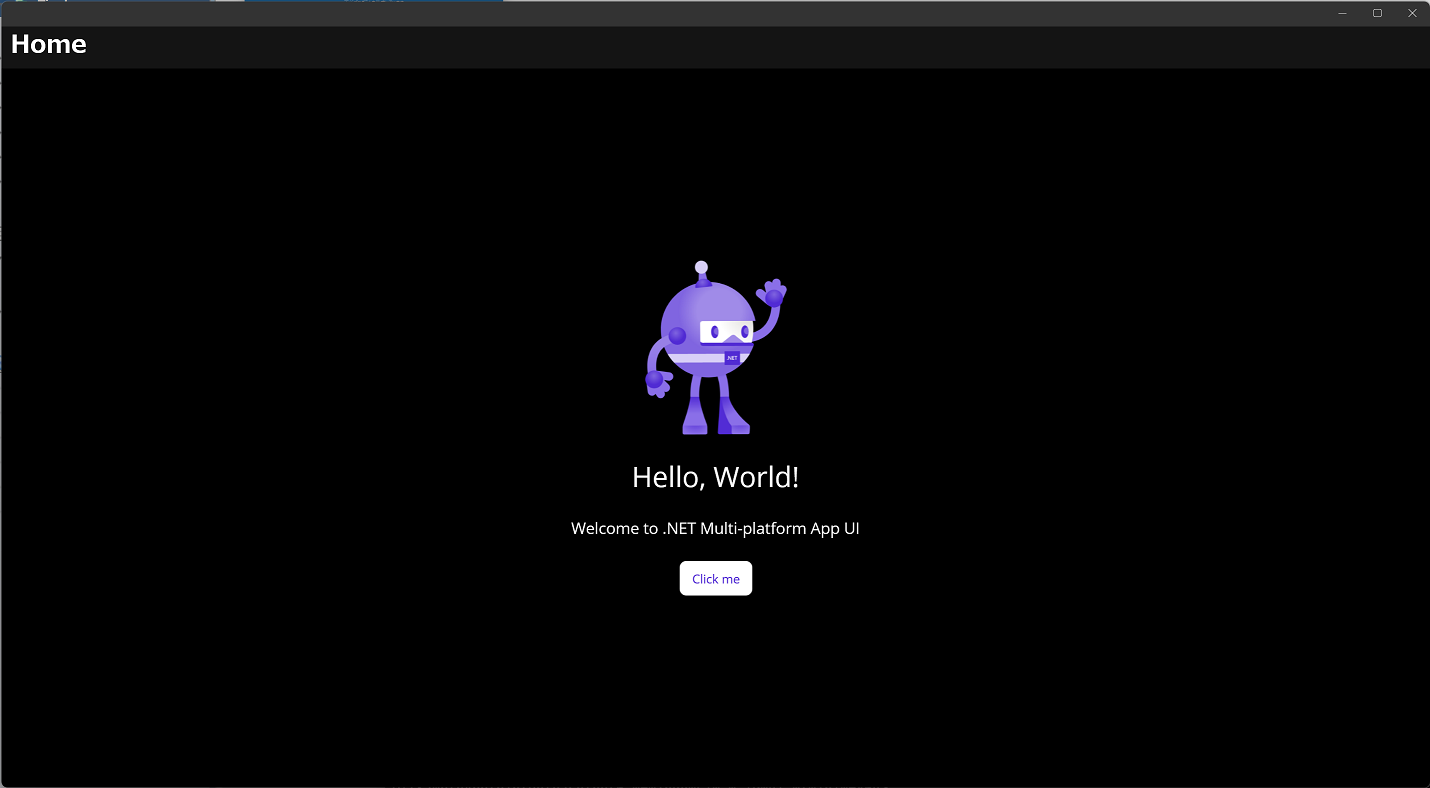Click the "Click me" button
The height and width of the screenshot is (788, 1430).
[716, 578]
